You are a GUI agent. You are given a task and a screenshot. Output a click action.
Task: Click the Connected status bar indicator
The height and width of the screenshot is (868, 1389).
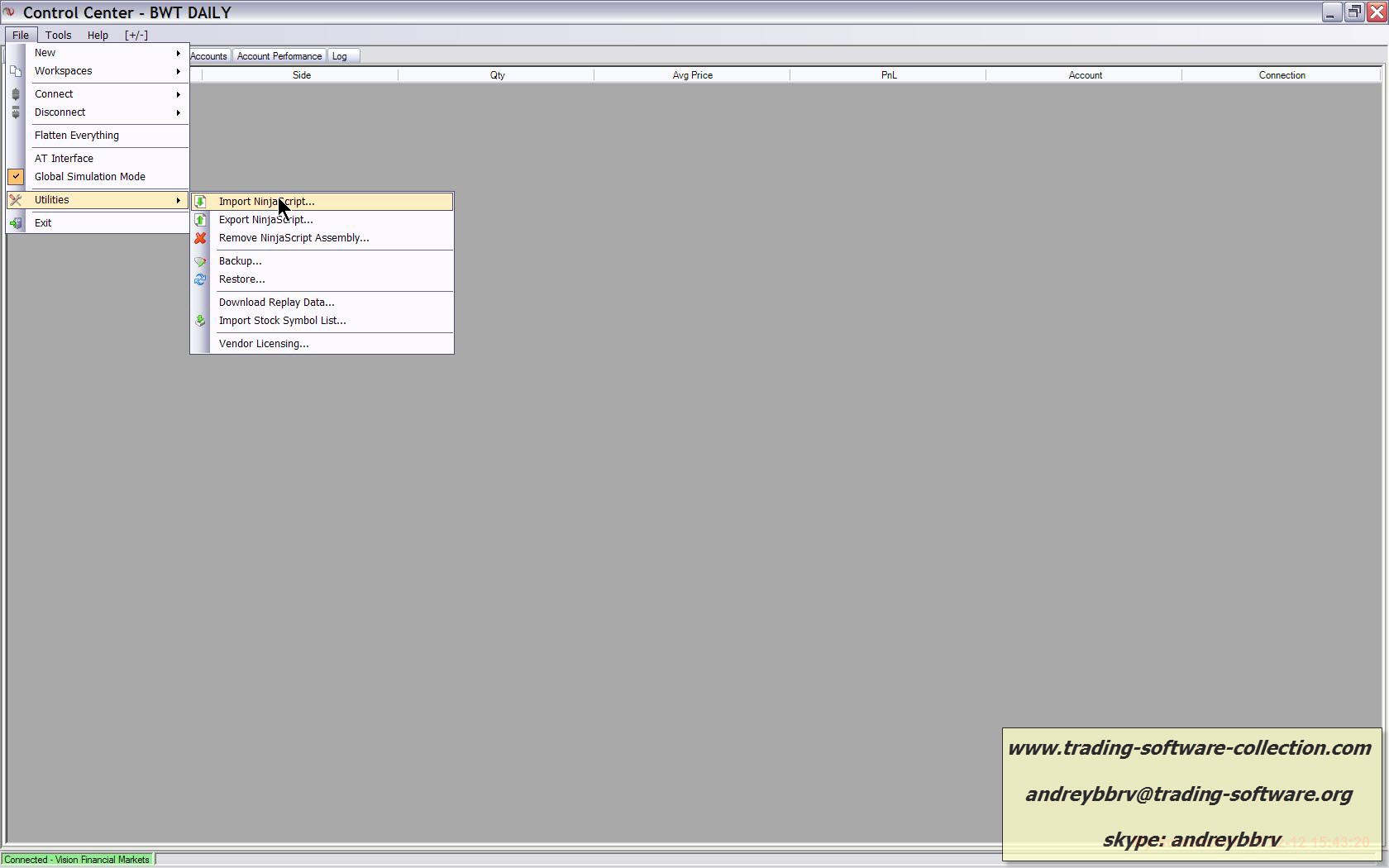(77, 860)
